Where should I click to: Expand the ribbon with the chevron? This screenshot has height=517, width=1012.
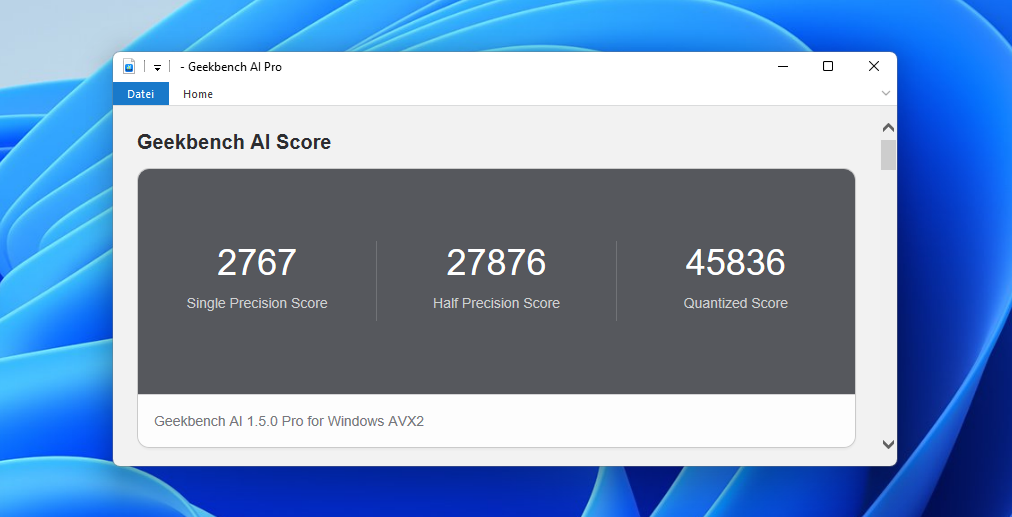click(886, 94)
